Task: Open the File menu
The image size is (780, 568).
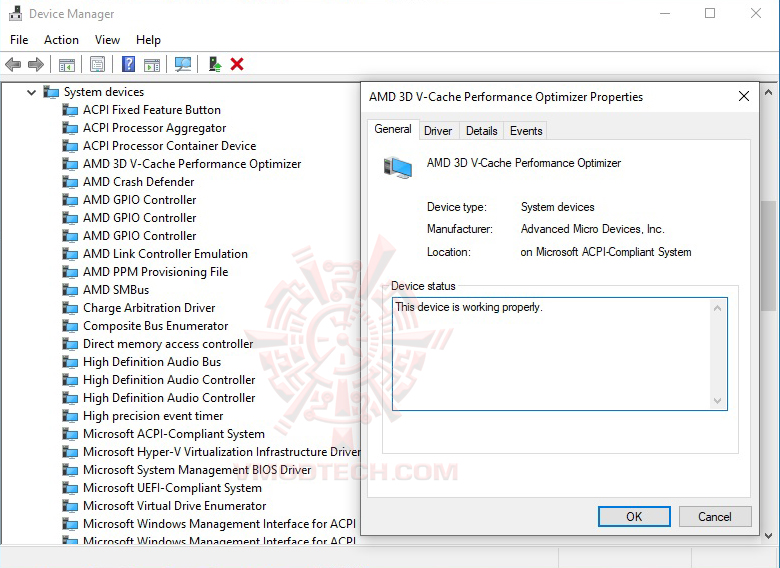Action: click(19, 40)
